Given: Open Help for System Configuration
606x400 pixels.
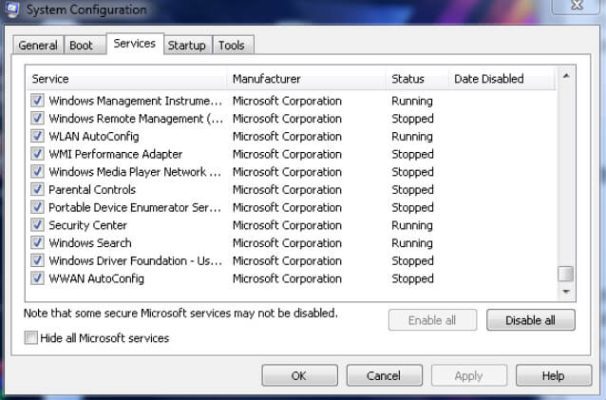Looking at the screenshot, I should [x=553, y=376].
